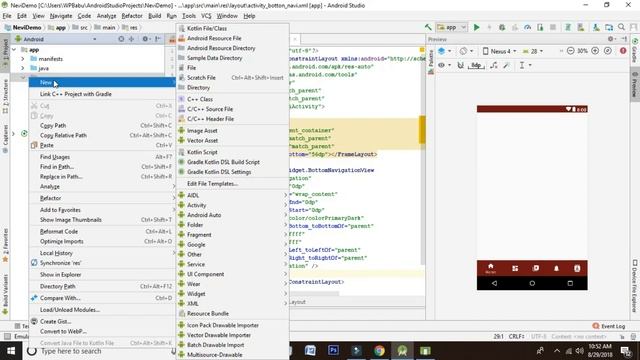Select Vector Drawable Importer

click(233, 335)
